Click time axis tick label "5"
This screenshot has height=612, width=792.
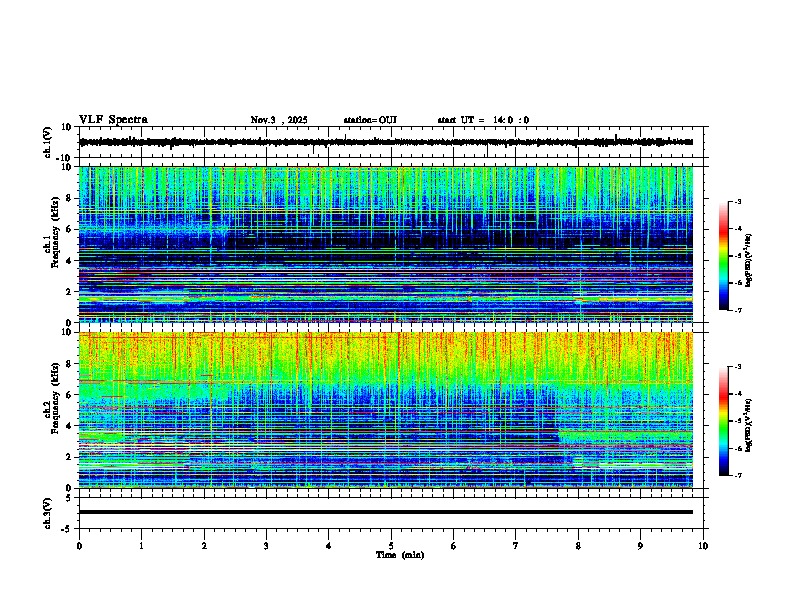(391, 546)
